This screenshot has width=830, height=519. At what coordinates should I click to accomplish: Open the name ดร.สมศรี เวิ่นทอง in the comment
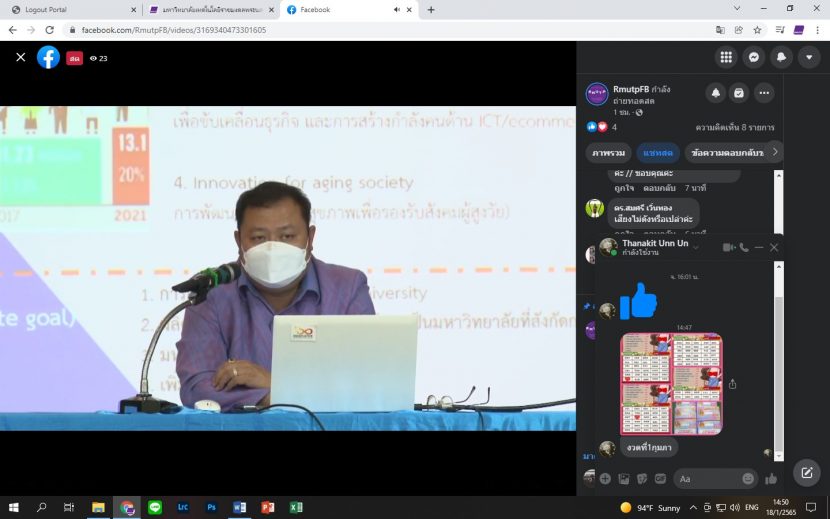coord(643,208)
